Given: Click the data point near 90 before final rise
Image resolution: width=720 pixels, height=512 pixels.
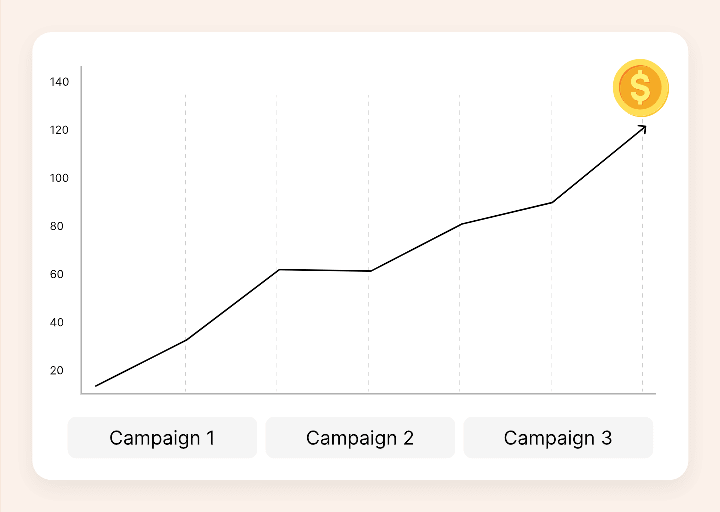Looking at the screenshot, I should 552,202.
